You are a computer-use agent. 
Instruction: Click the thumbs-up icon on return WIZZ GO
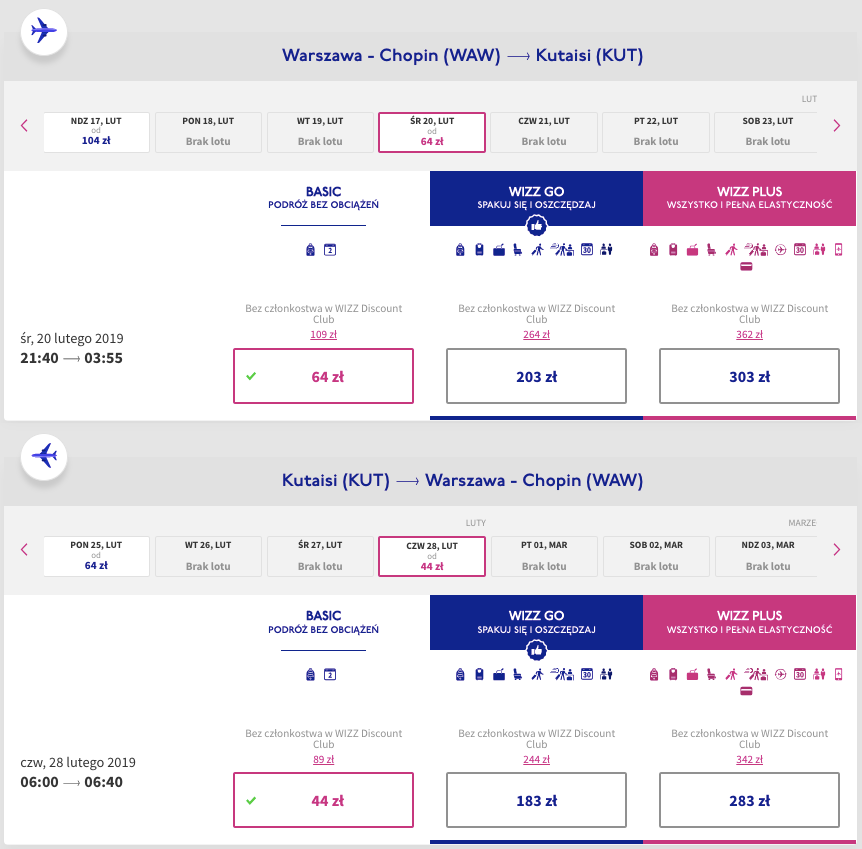click(537, 650)
